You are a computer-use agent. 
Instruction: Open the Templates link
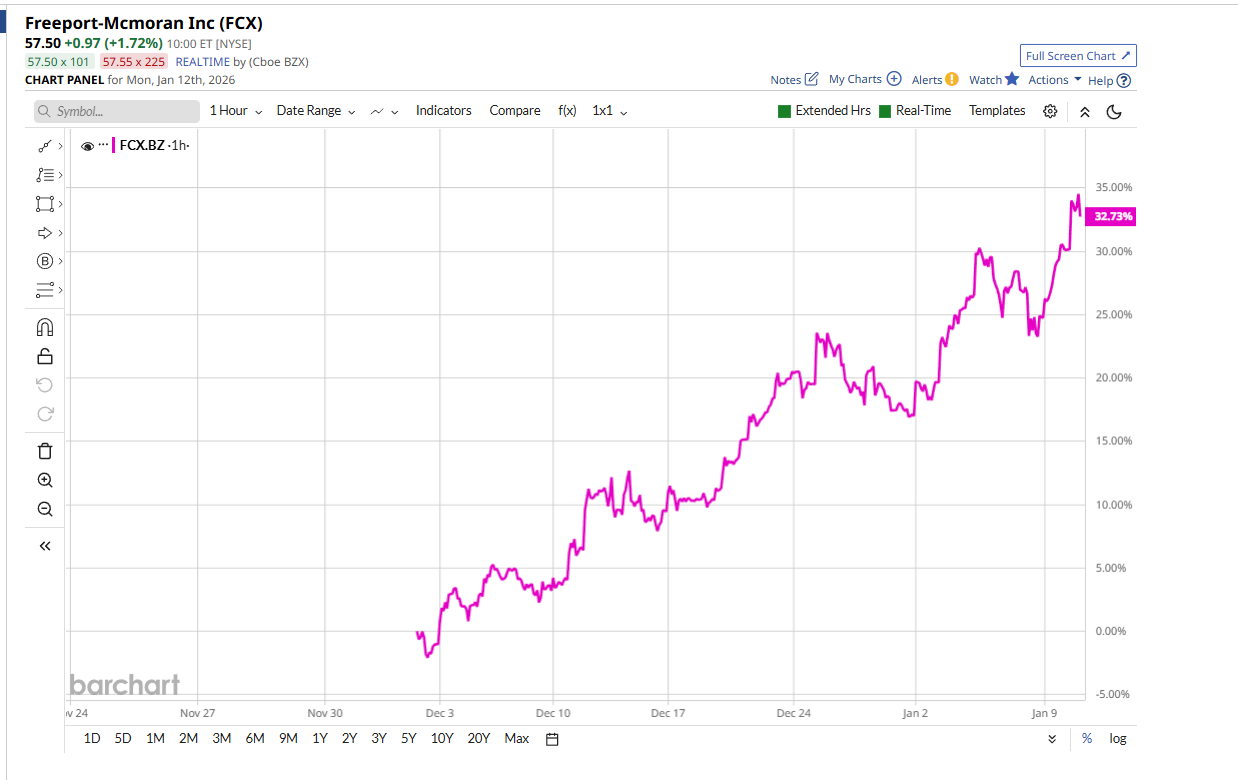point(997,111)
